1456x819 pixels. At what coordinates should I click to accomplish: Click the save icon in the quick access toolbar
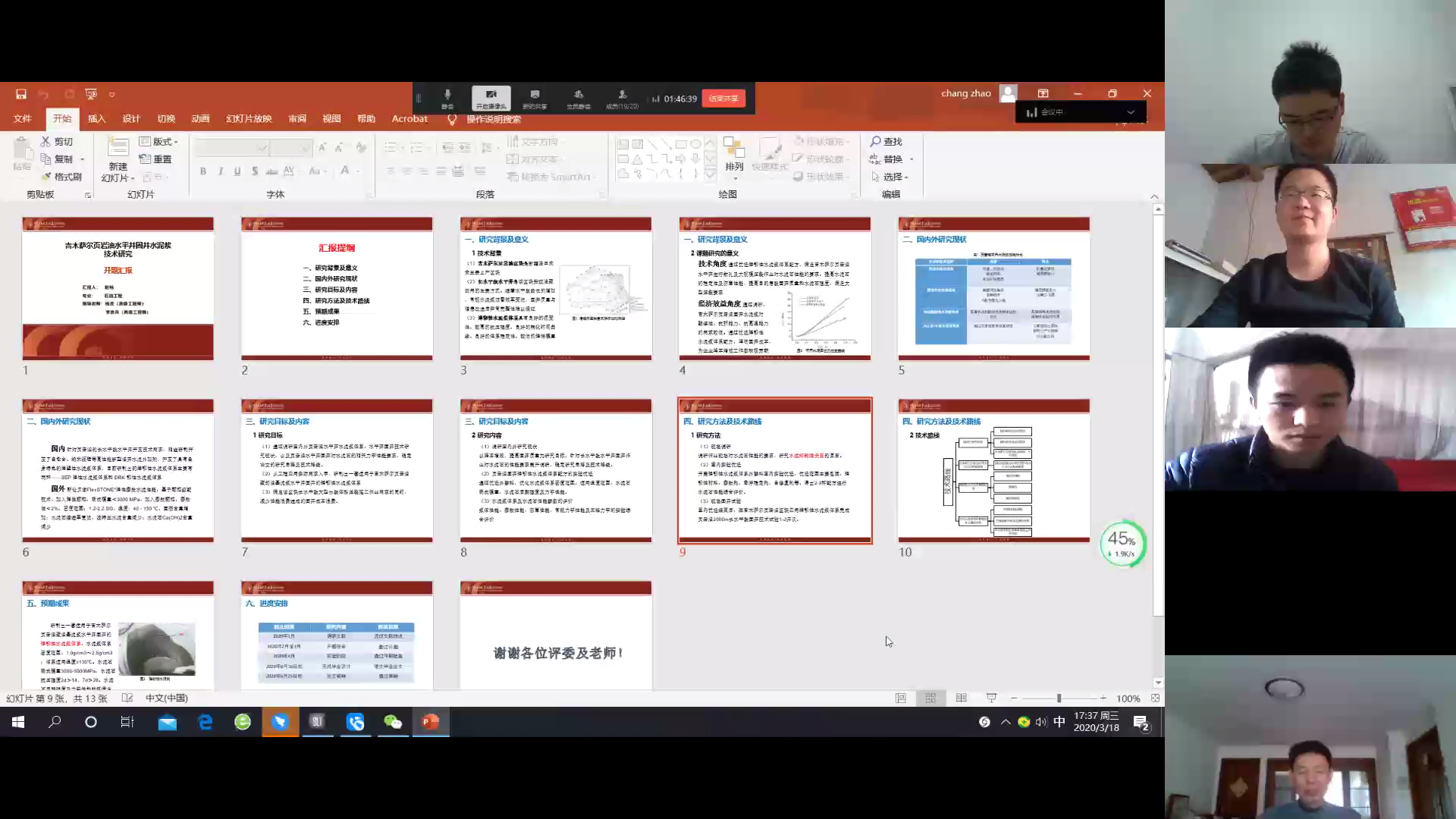point(21,94)
